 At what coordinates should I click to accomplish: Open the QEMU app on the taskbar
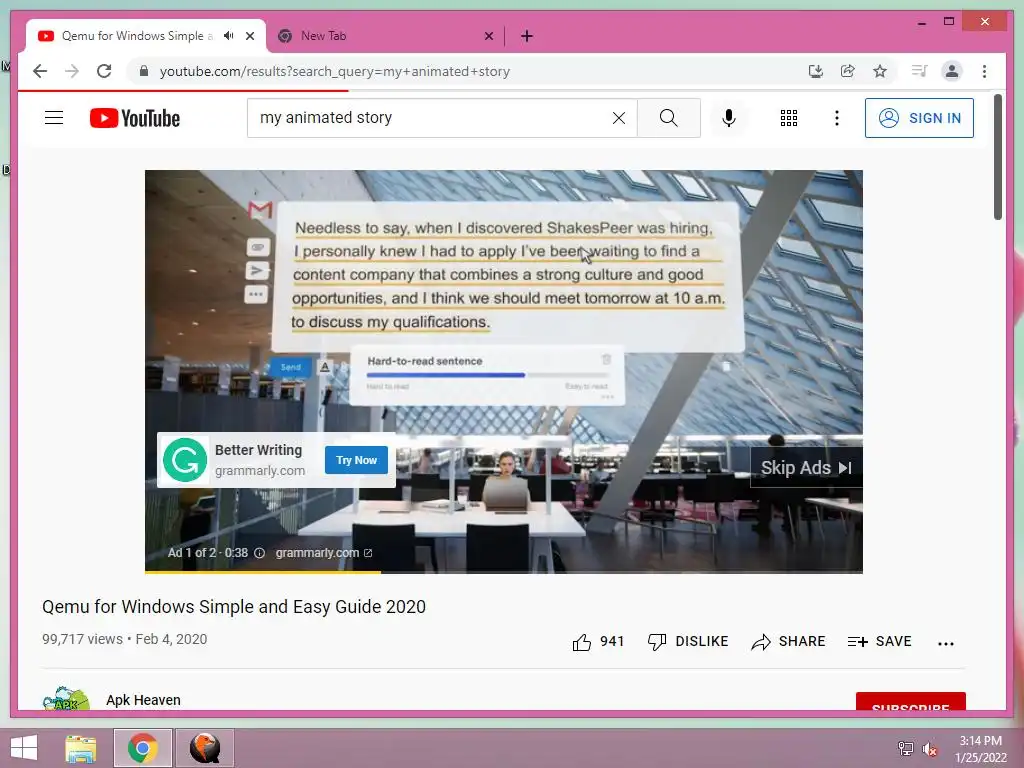pos(204,748)
